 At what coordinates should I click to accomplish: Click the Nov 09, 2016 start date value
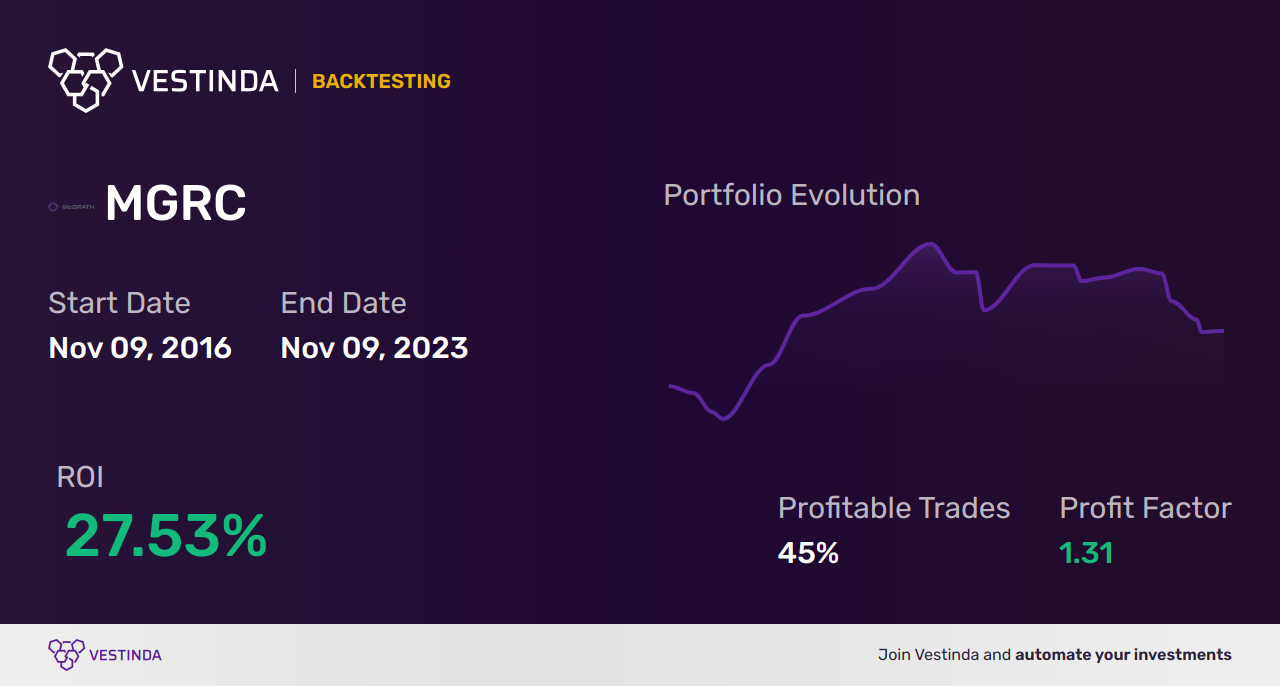140,347
